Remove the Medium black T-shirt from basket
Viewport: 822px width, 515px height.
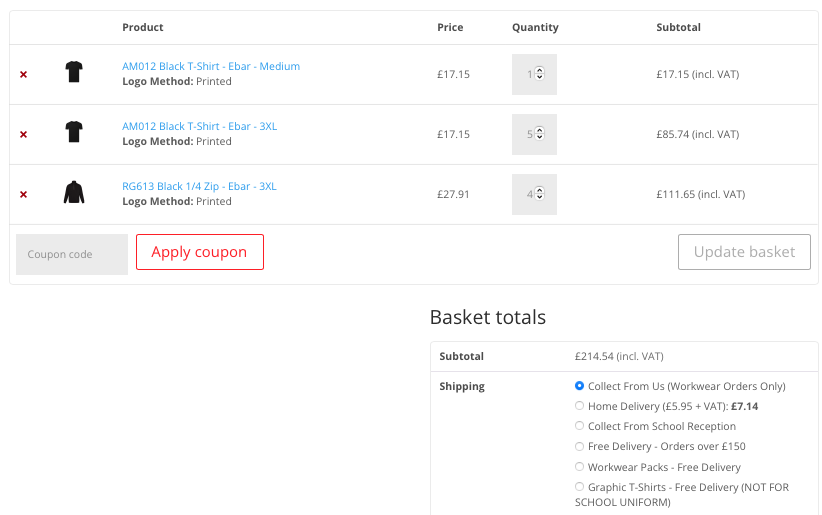tap(23, 75)
